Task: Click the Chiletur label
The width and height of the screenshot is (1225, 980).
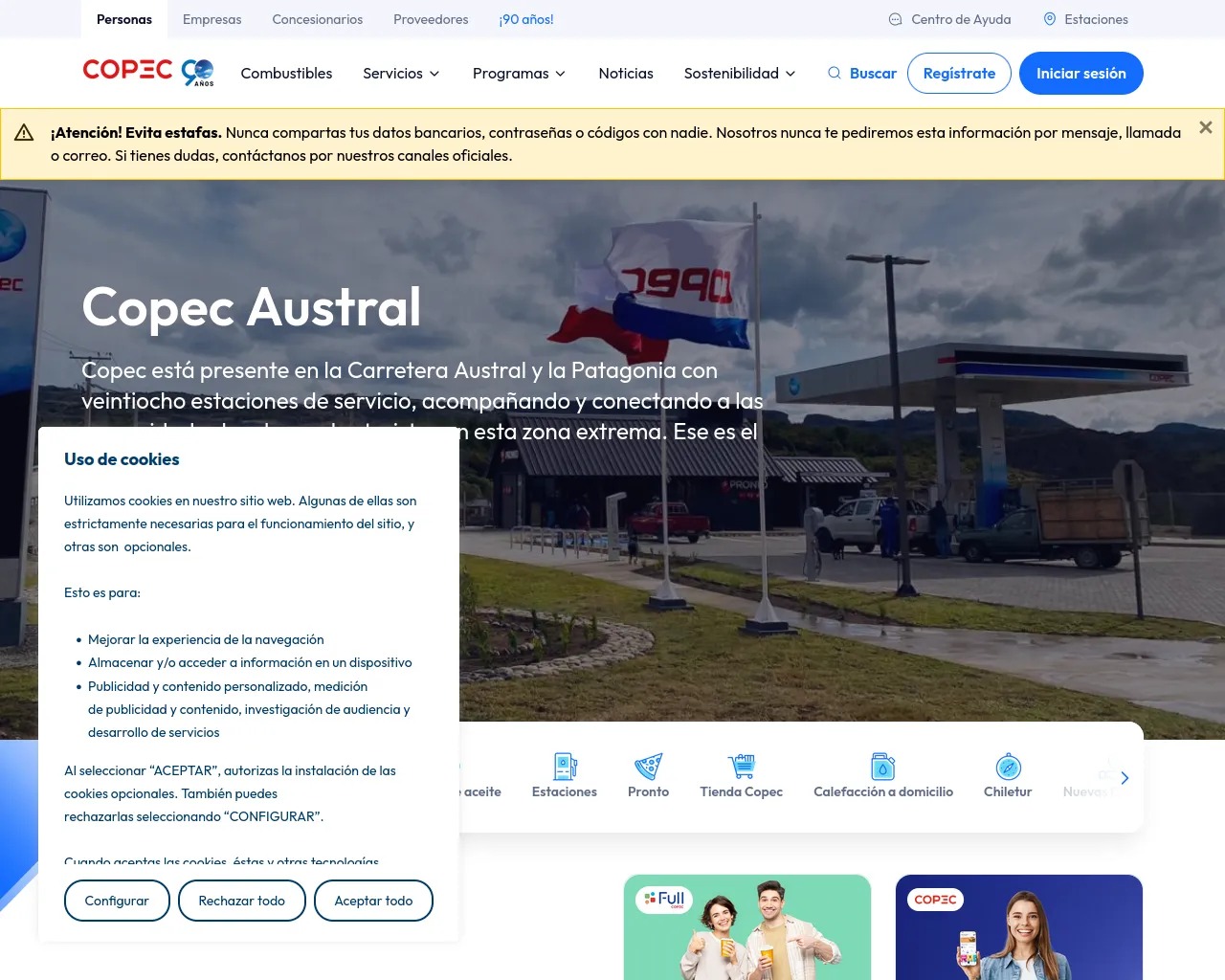Action: [x=1008, y=792]
